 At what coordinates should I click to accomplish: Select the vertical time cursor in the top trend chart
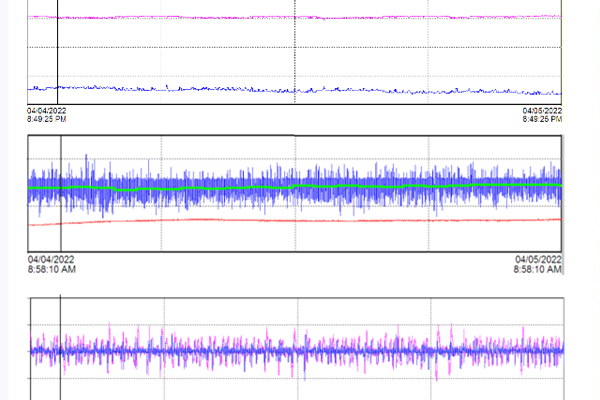tap(57, 52)
